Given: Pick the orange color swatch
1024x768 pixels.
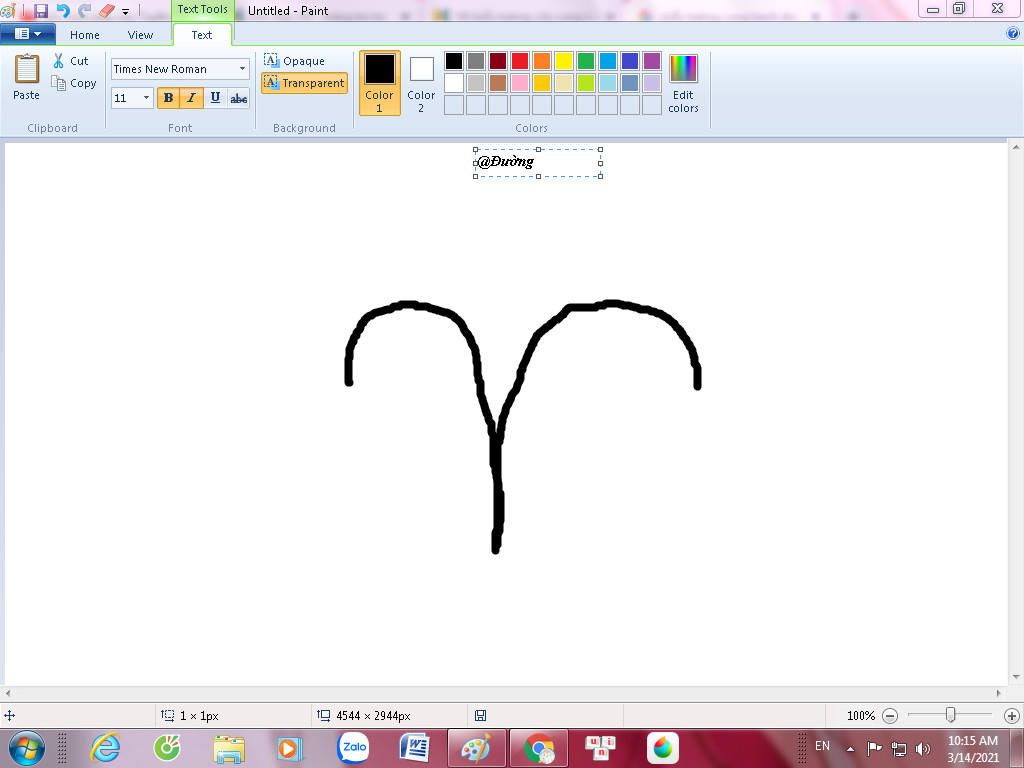Looking at the screenshot, I should point(542,61).
